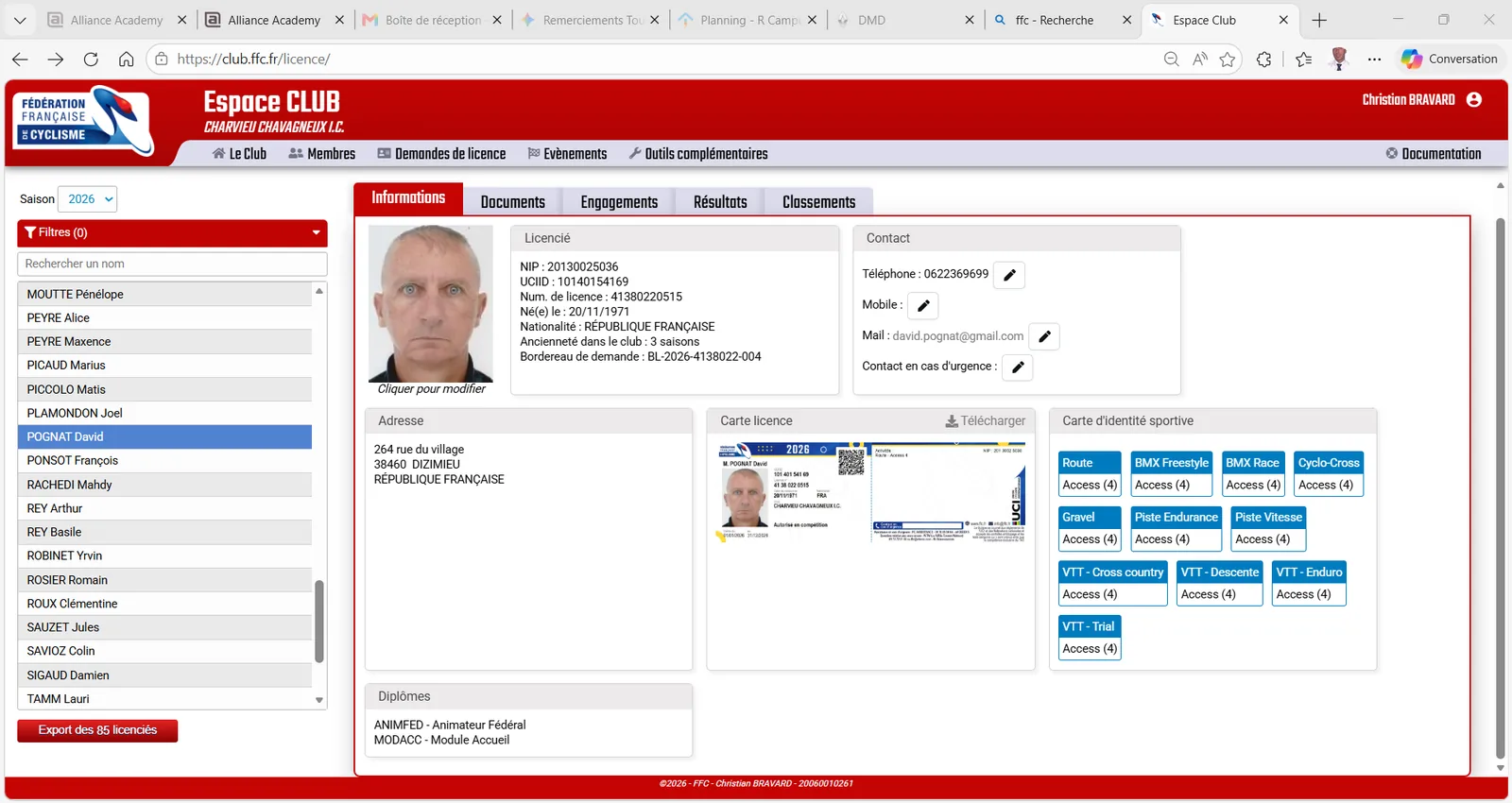The image size is (1512, 803).
Task: Edit the Mail address with pencil icon
Action: (x=1044, y=336)
